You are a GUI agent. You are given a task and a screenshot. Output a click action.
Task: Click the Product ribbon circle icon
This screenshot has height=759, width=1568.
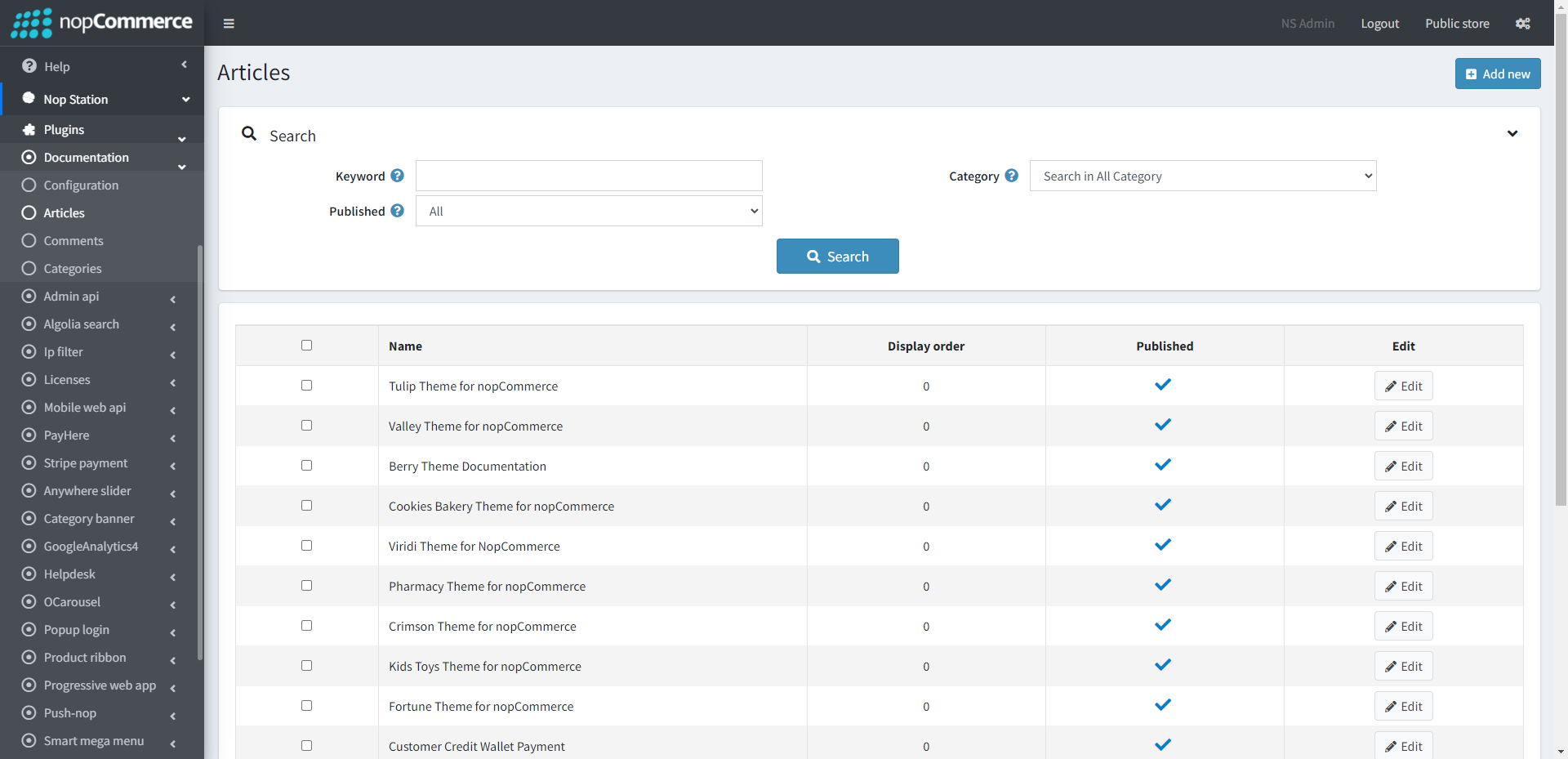[29, 657]
